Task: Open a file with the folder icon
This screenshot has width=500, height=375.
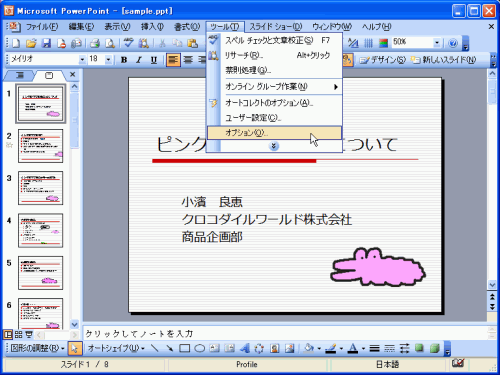Action: [x=31, y=43]
